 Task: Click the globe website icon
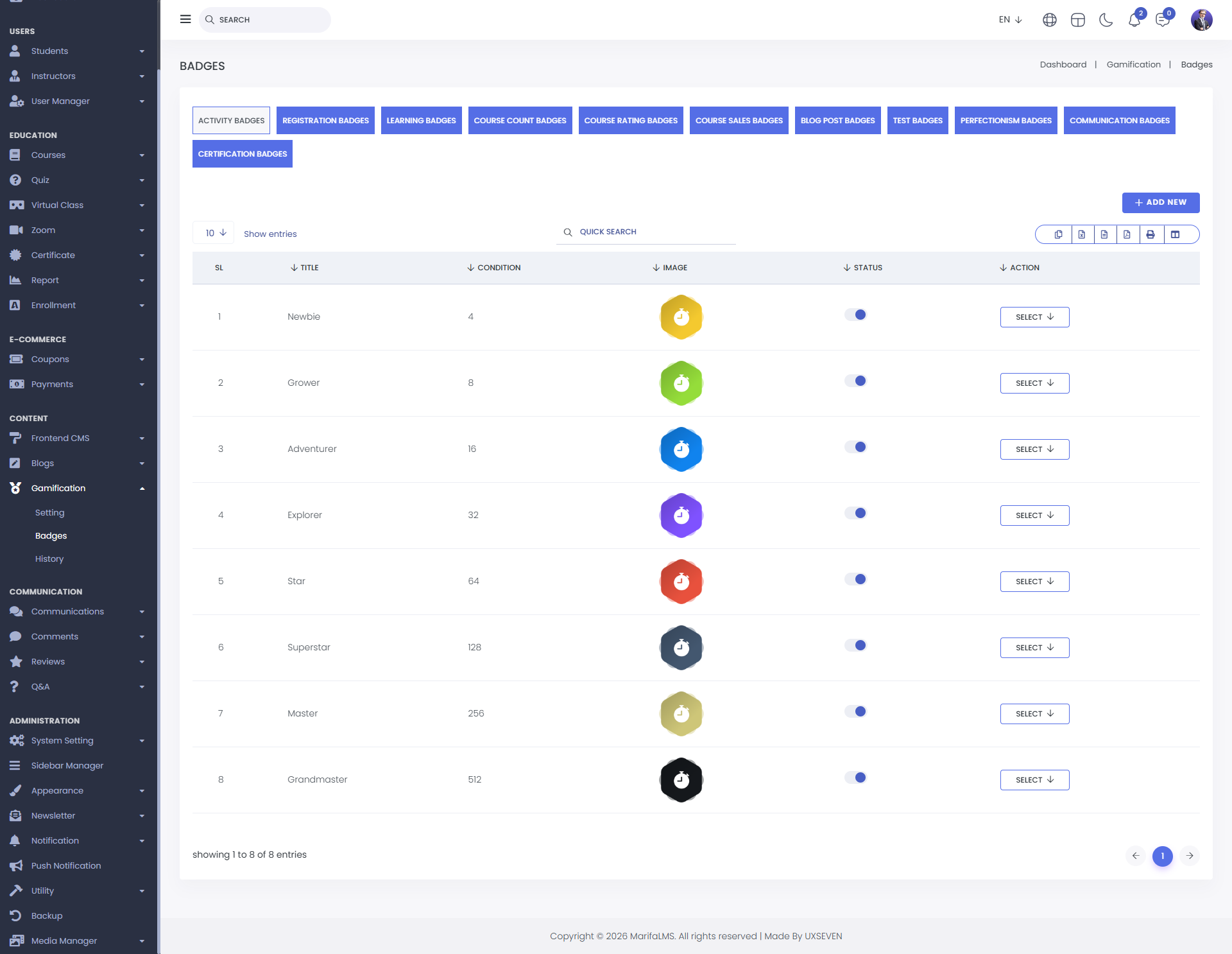click(1049, 20)
